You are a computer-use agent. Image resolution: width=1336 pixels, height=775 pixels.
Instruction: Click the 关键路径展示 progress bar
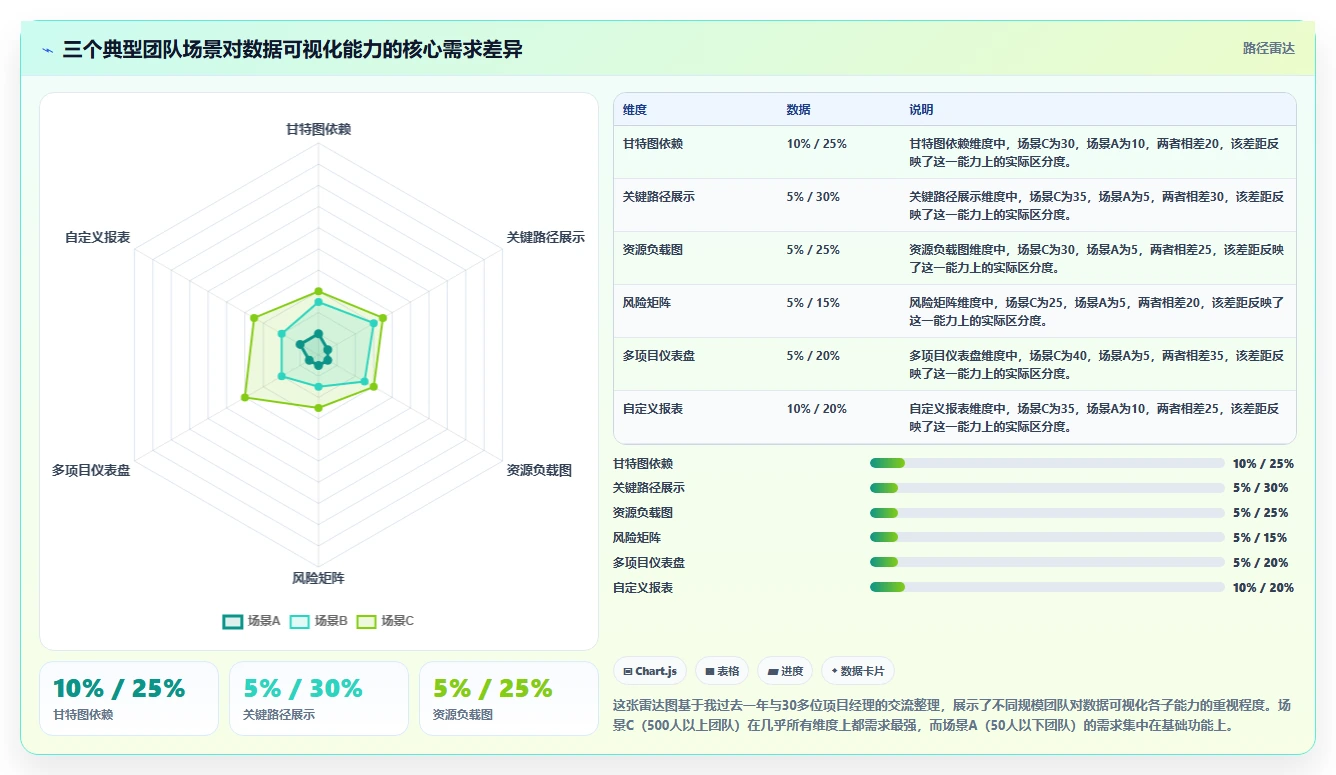(x=1047, y=488)
